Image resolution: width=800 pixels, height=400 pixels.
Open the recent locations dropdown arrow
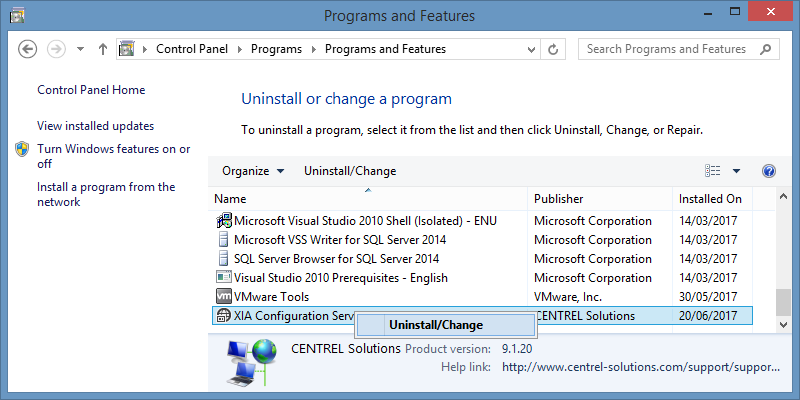(x=80, y=49)
